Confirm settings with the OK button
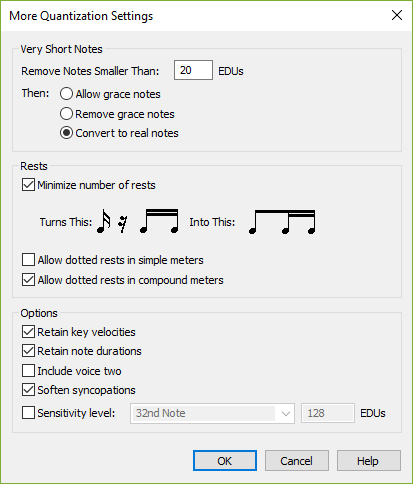The height and width of the screenshot is (484, 413). (225, 461)
